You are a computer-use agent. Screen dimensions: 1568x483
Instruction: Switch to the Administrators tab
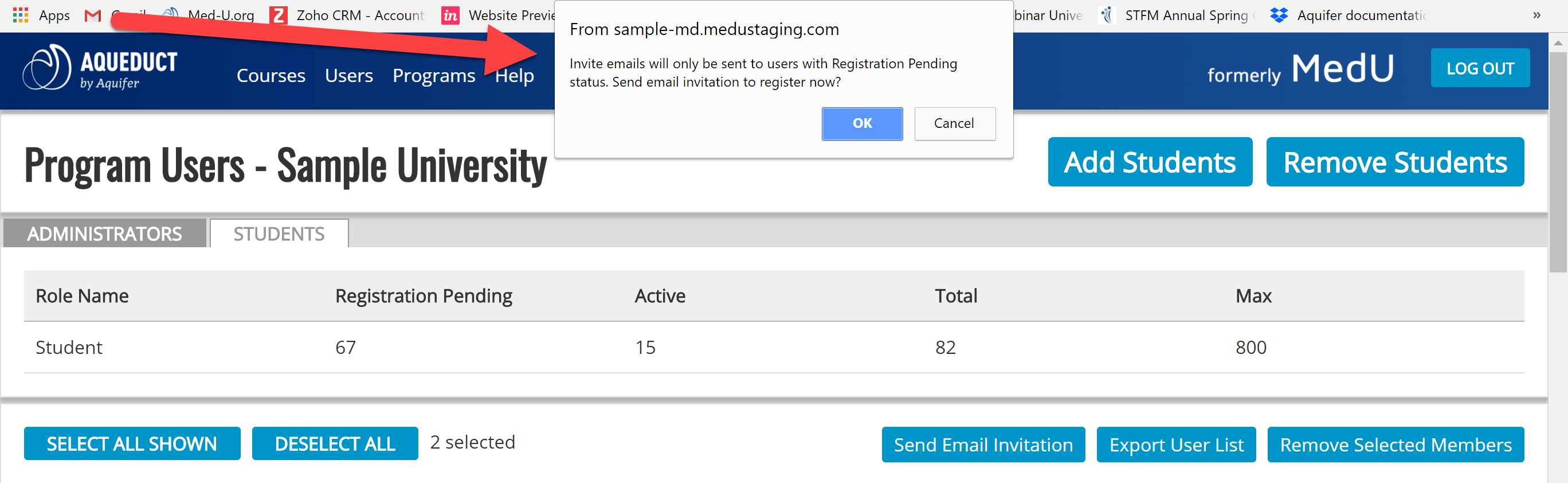(105, 233)
